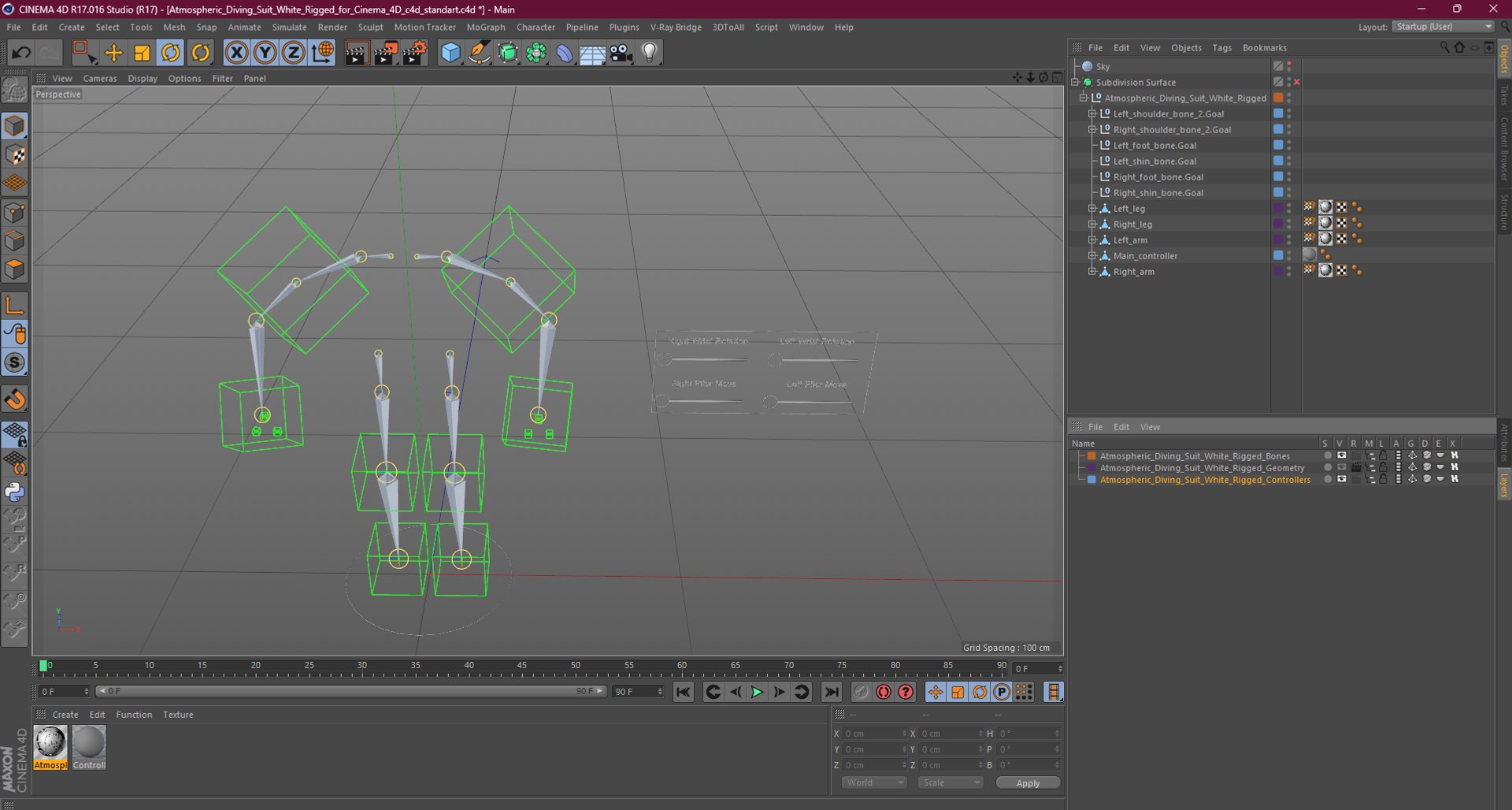Screen dimensions: 1512x810
Task: Toggle Z axis lock
Action: coord(293,53)
